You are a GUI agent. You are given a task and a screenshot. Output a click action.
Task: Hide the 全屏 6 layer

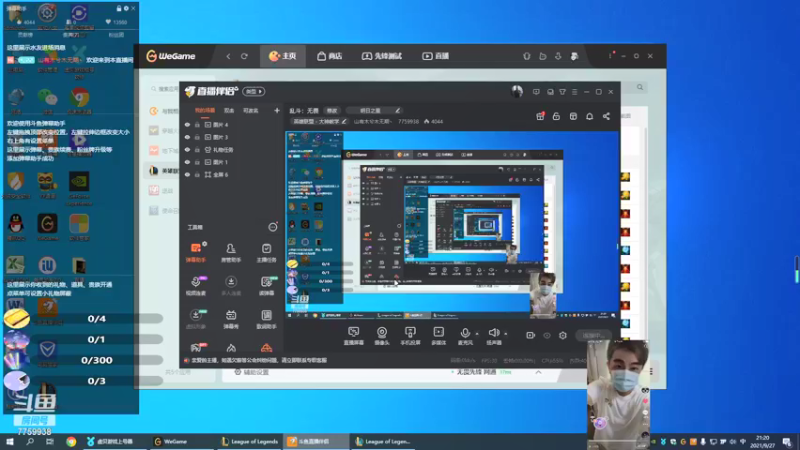tap(187, 174)
